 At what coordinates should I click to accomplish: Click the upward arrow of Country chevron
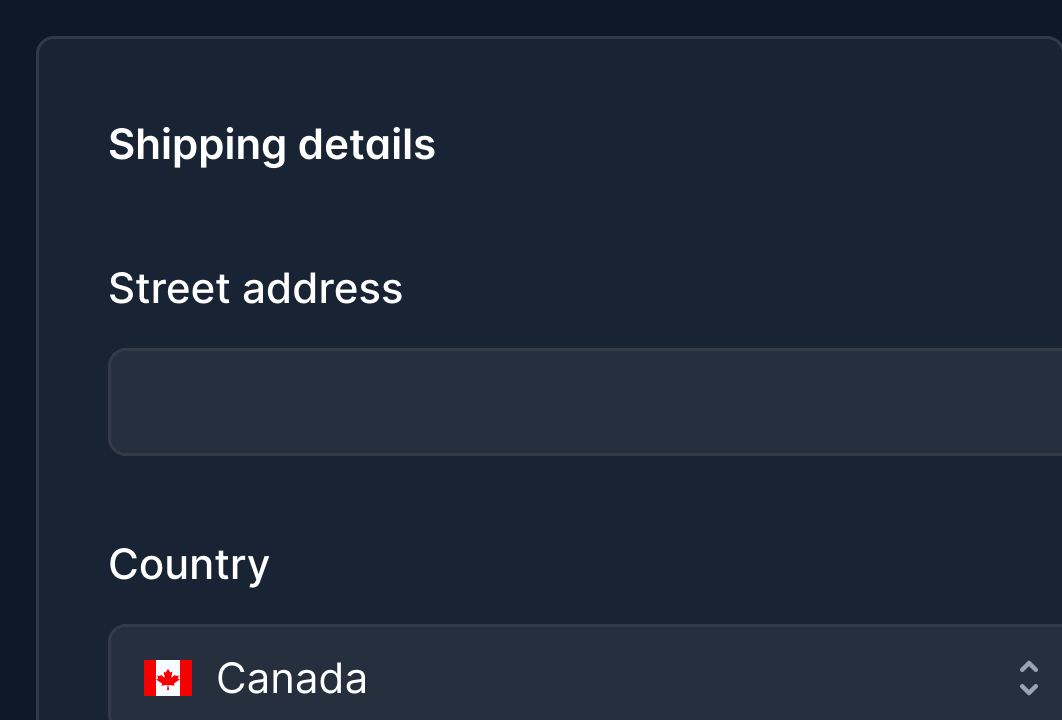1028,667
